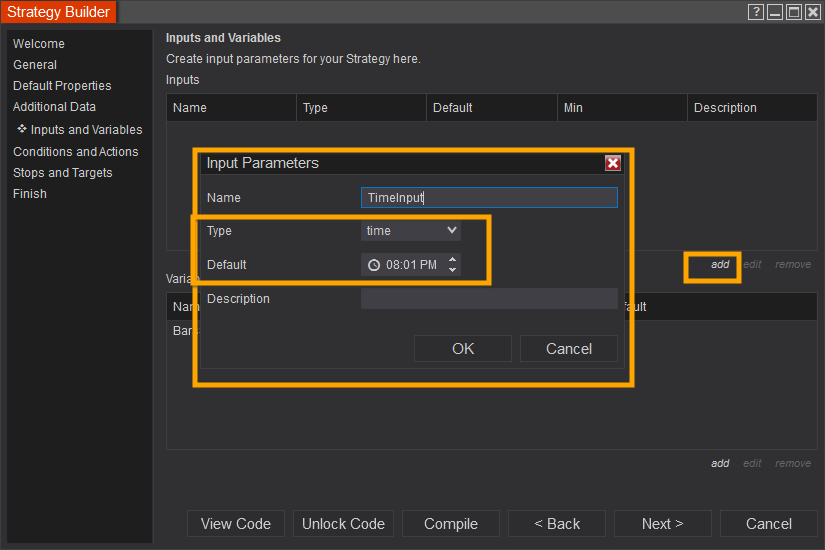Screen dimensions: 825x550
Task: Decrease default time with down arrow
Action: point(453,270)
